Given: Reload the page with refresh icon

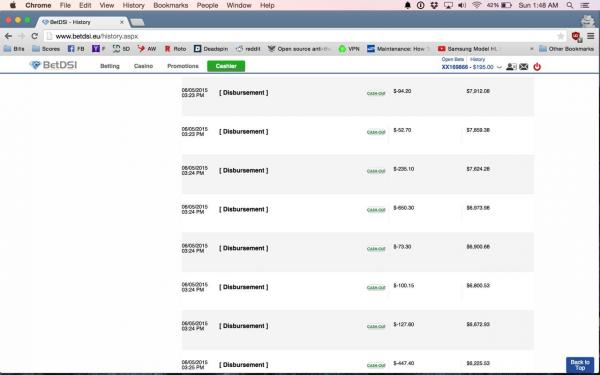Looking at the screenshot, I should (34, 36).
